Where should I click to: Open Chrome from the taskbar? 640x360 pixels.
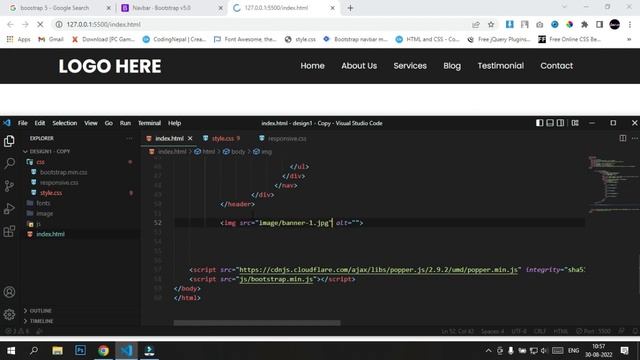103,350
